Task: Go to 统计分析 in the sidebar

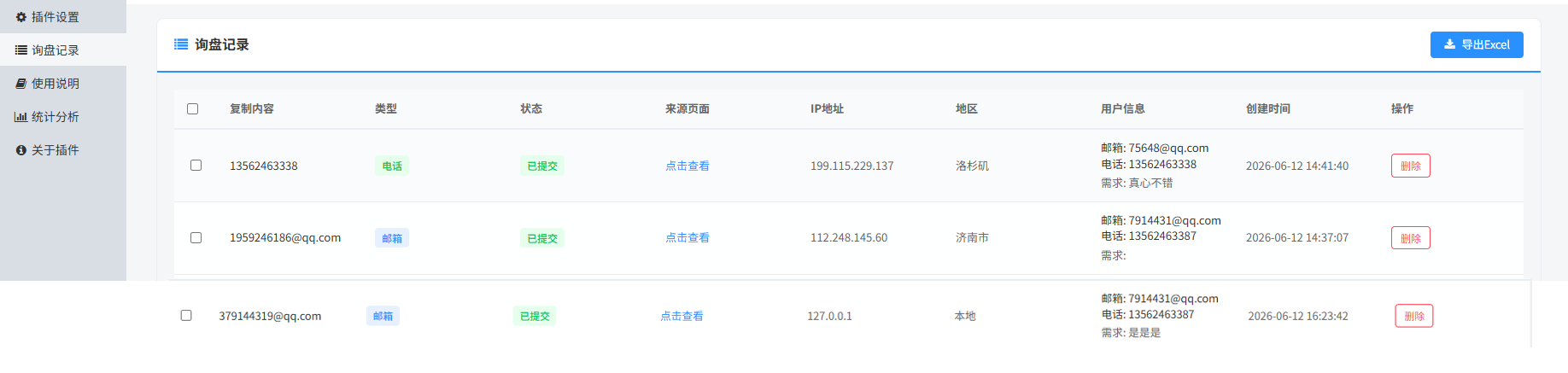Action: [63, 117]
